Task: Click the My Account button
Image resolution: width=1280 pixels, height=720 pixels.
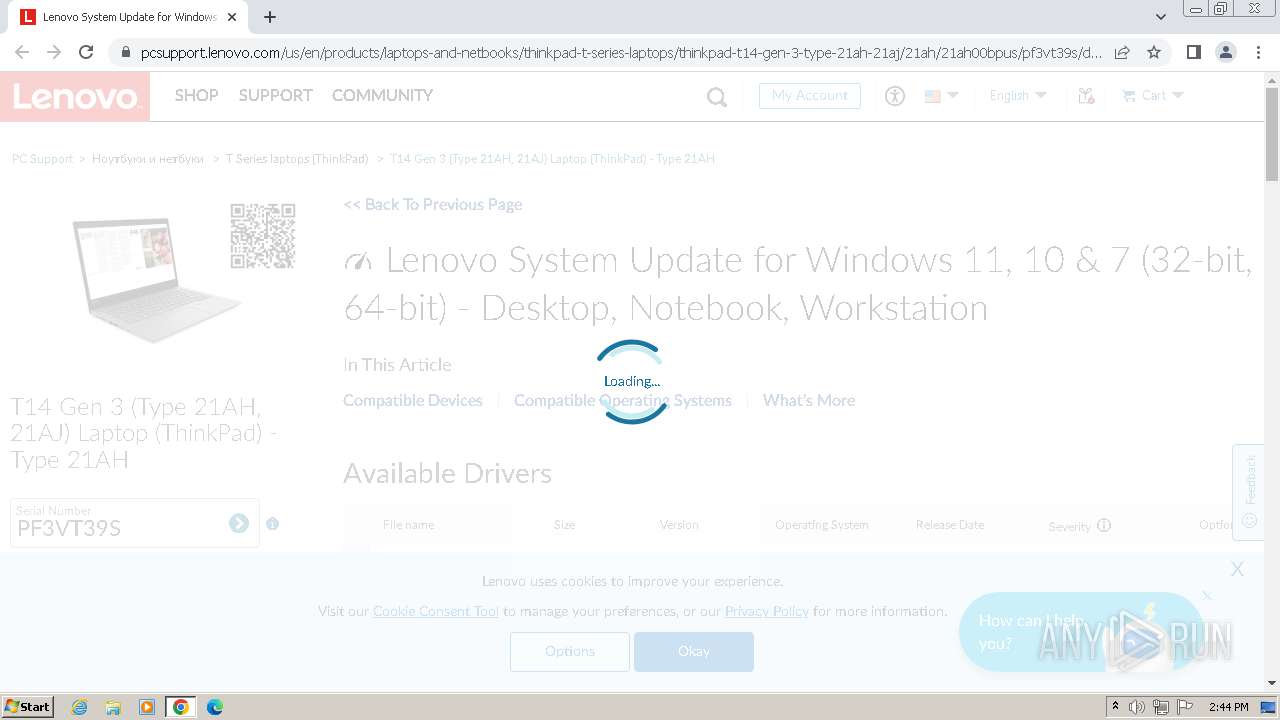Action: click(x=810, y=96)
